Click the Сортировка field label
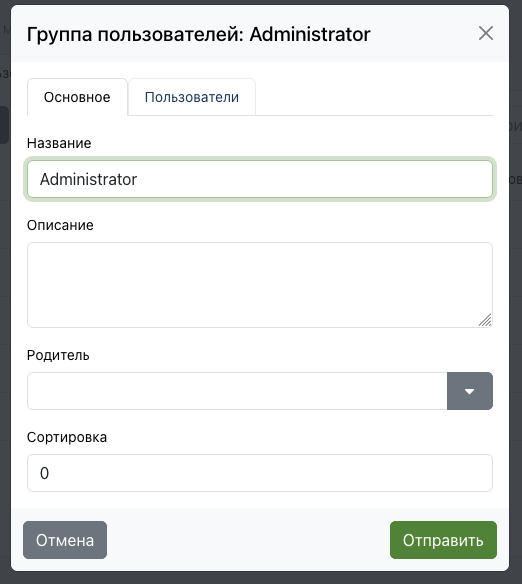This screenshot has height=584, width=522. click(67, 437)
